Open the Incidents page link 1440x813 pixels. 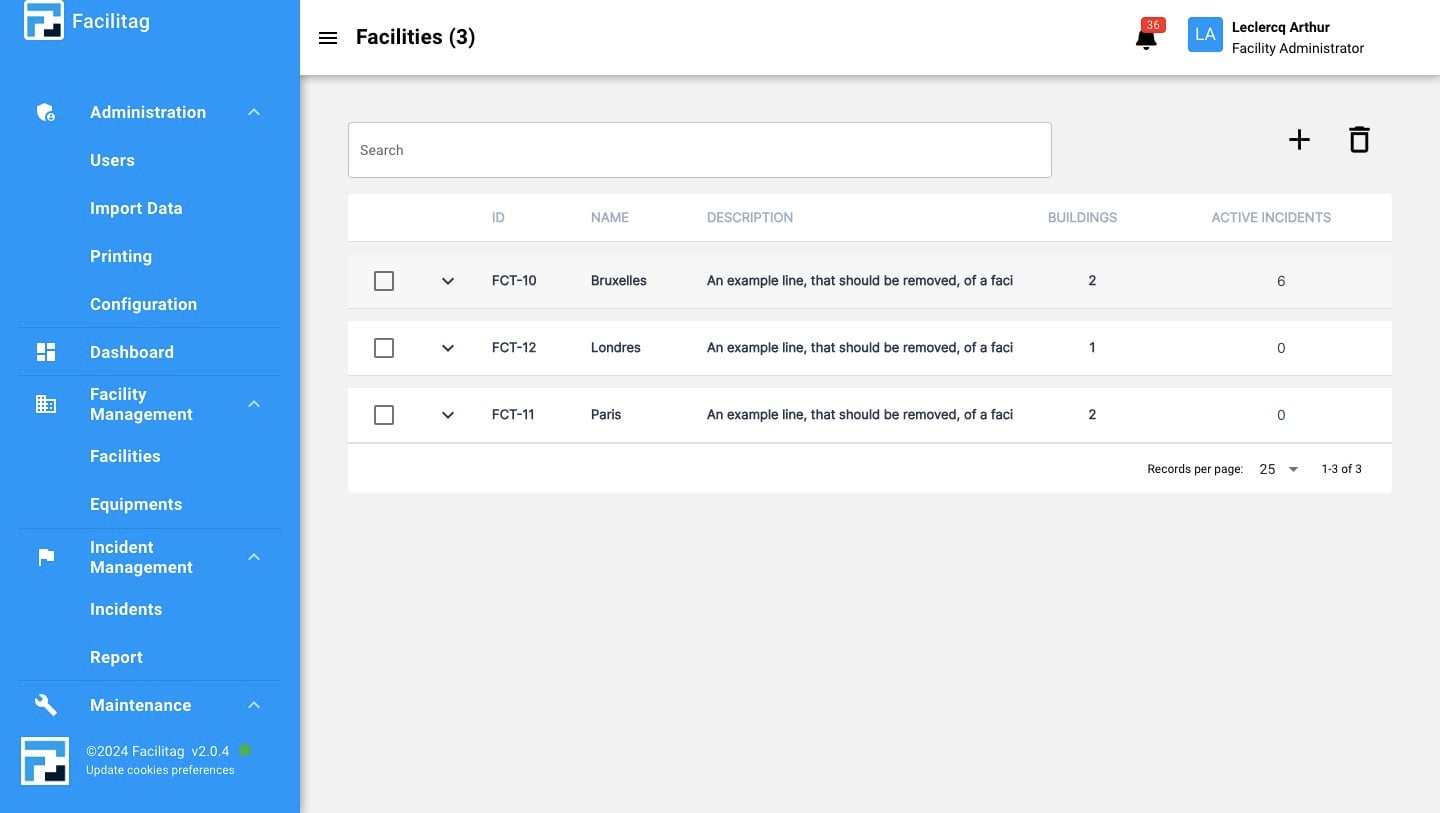point(126,609)
